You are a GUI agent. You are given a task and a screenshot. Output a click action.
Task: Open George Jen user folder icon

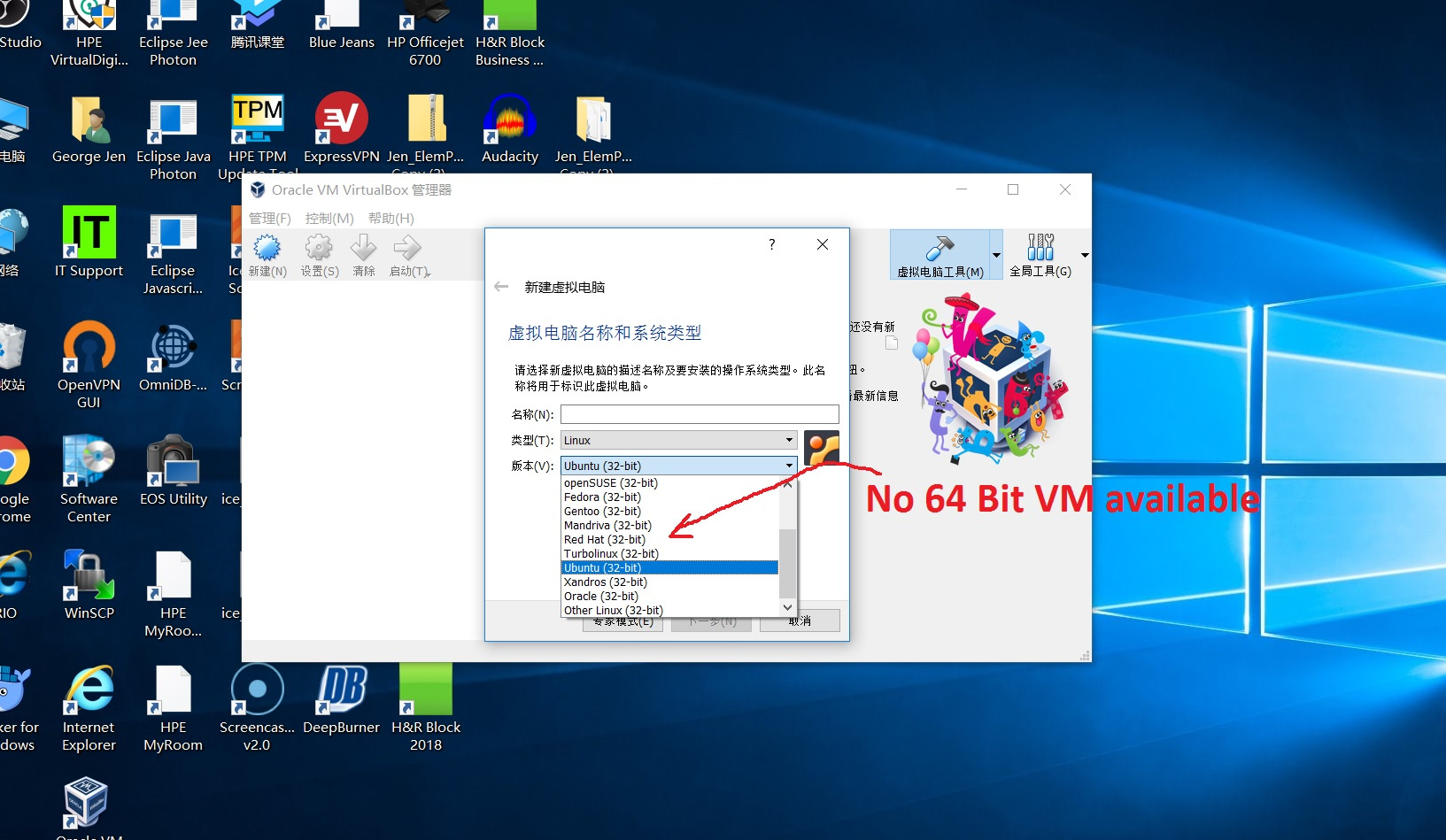pyautogui.click(x=89, y=130)
